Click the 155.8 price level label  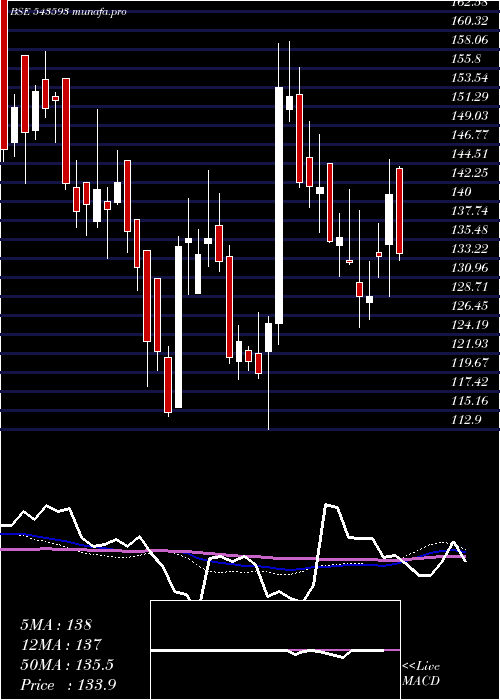[466, 59]
